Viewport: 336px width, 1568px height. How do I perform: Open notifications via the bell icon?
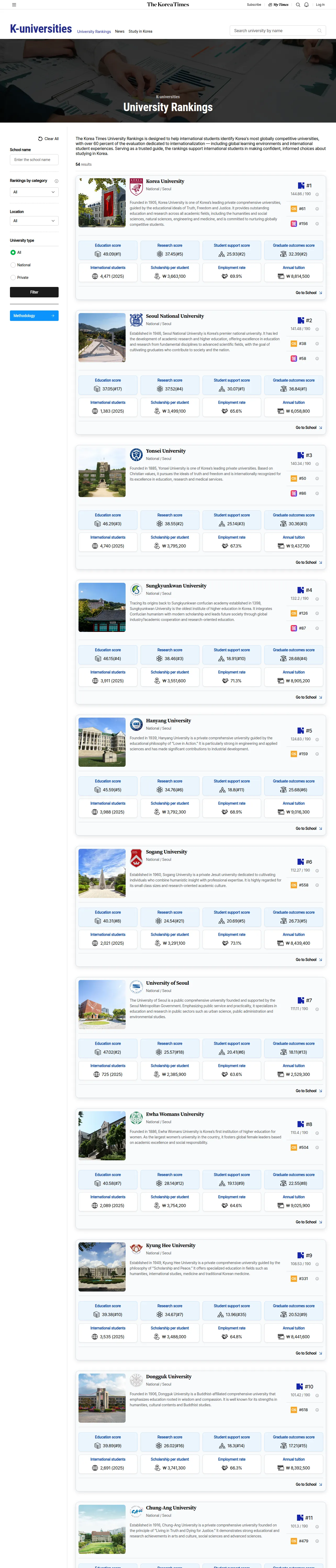coord(307,5)
